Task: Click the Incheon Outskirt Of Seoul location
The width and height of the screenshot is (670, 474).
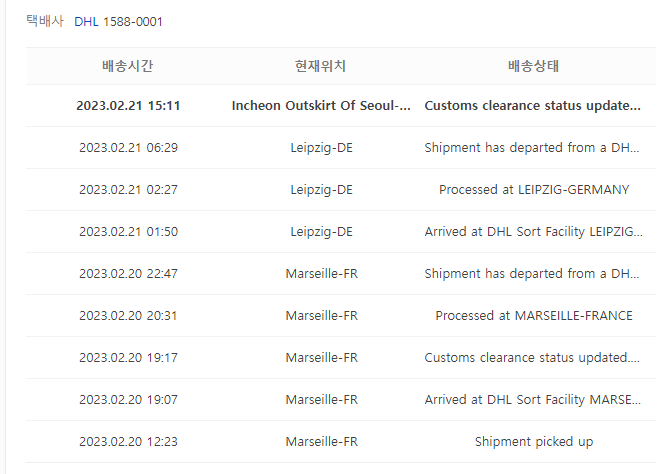Action: click(321, 106)
